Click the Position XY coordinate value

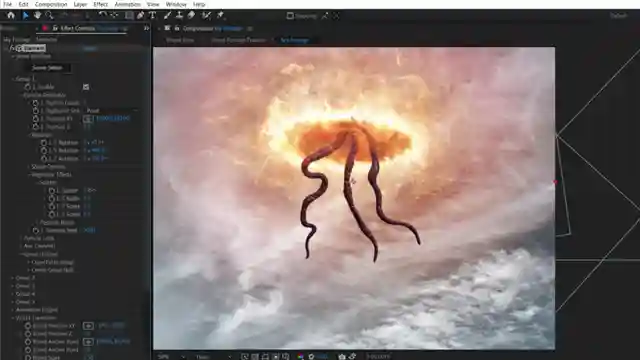113,119
